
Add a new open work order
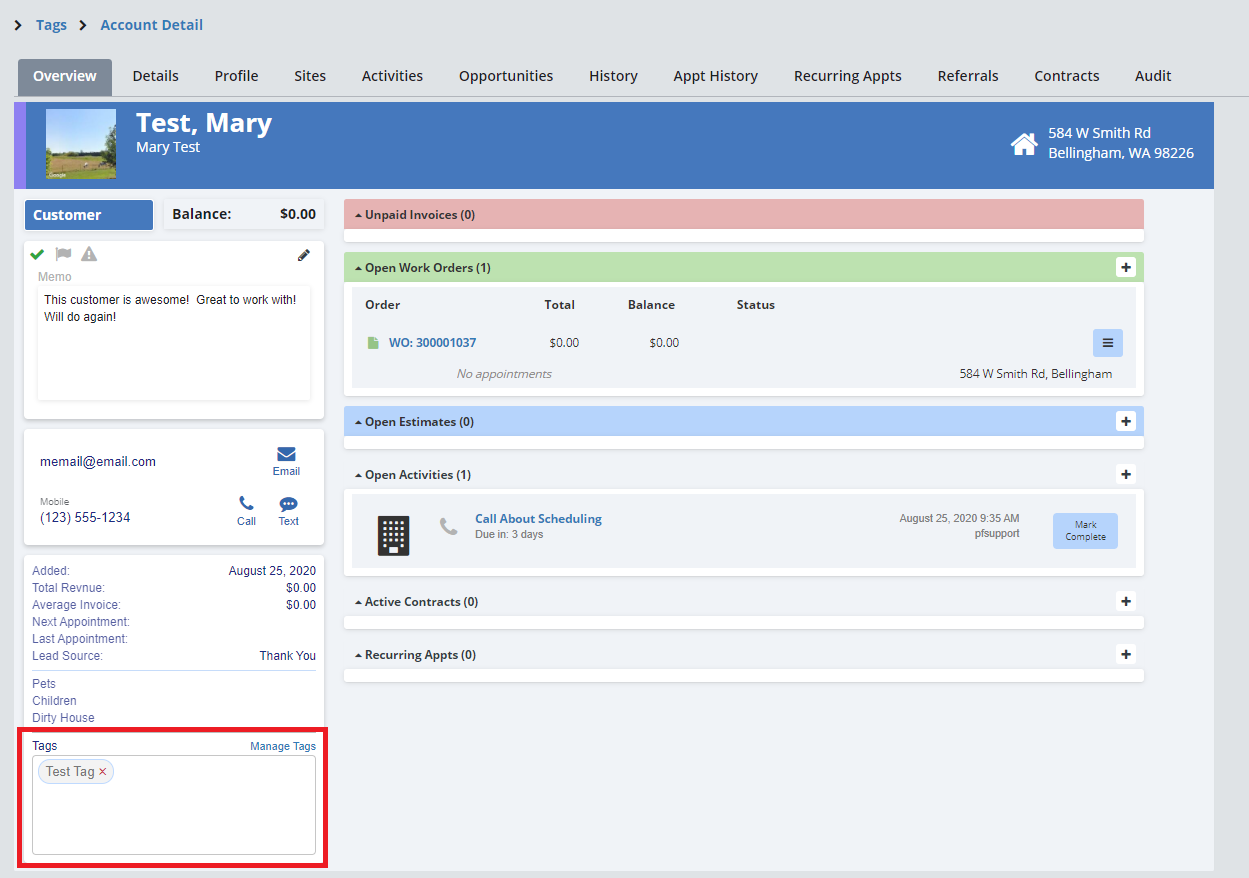point(1126,268)
